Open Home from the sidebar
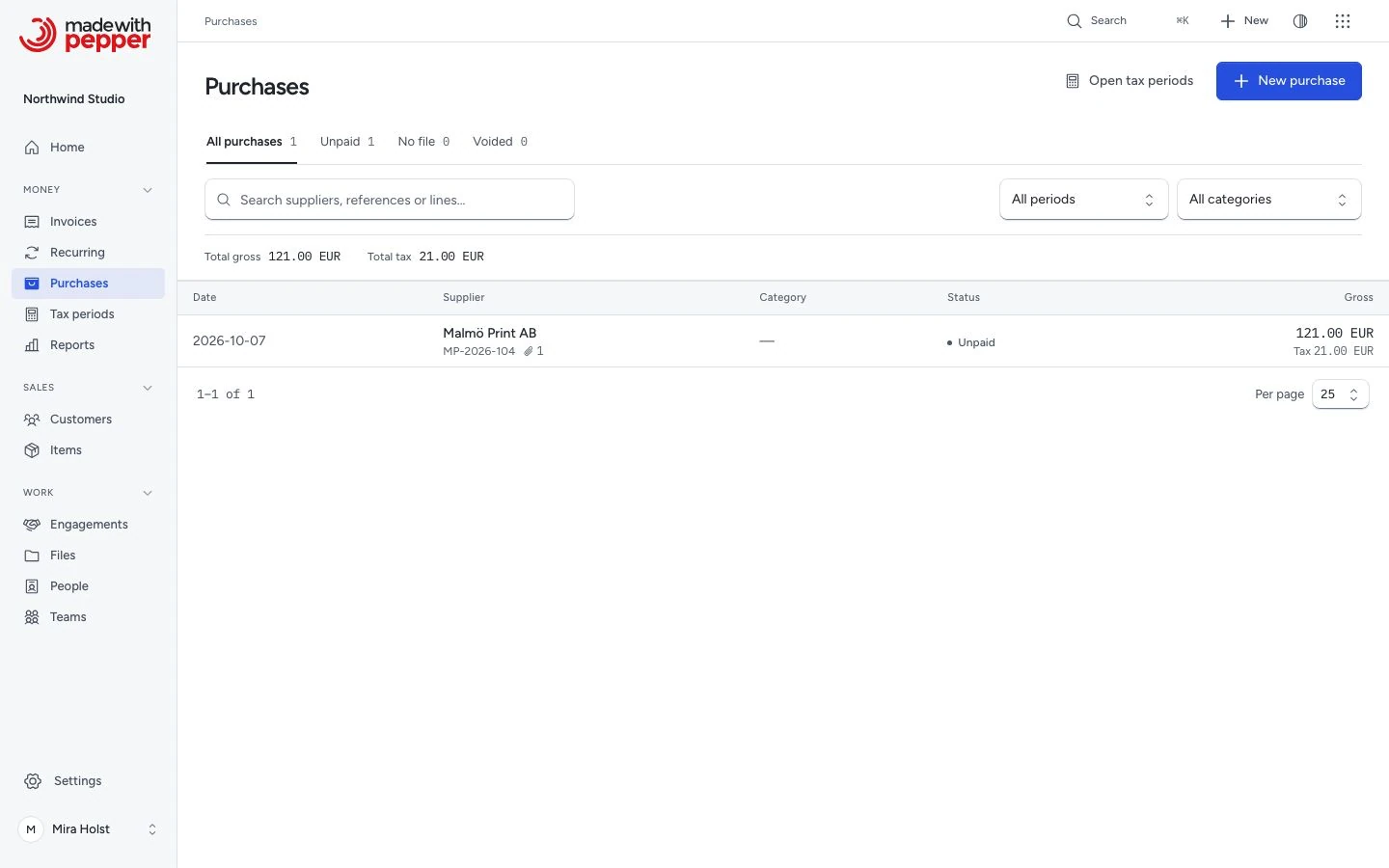Image resolution: width=1389 pixels, height=868 pixels. (88, 148)
